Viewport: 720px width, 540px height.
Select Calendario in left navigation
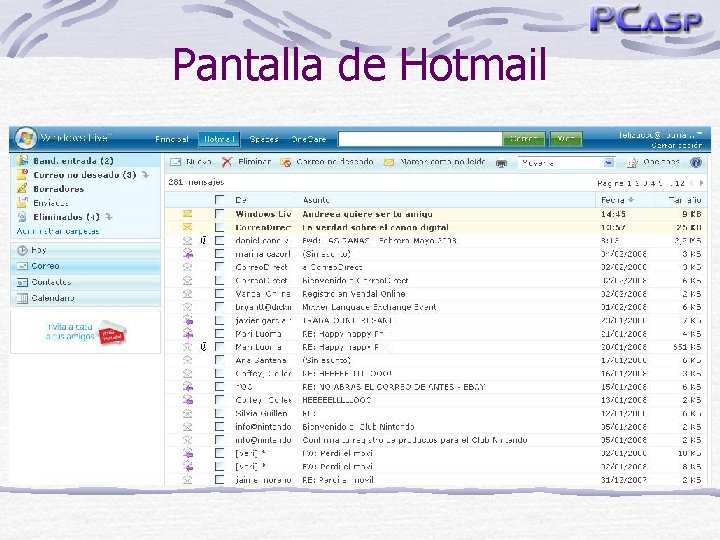[85, 298]
